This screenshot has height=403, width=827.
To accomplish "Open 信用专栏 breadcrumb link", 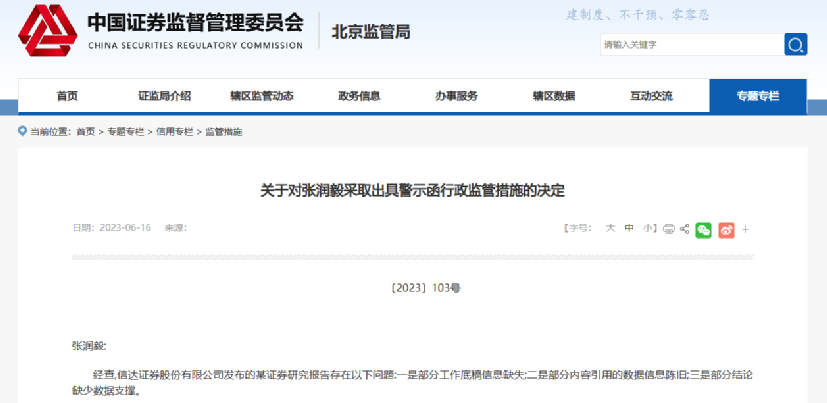I will 174,132.
